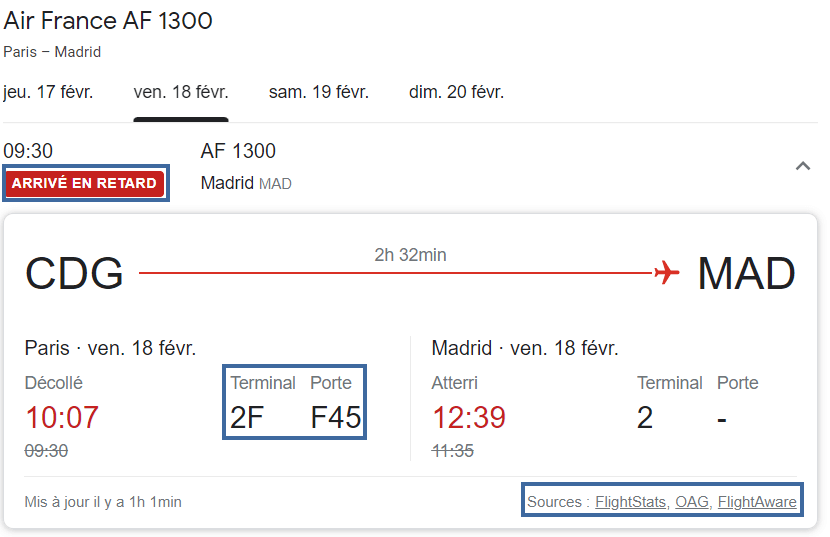
Task: Click the Mis à jour update text
Action: [103, 502]
